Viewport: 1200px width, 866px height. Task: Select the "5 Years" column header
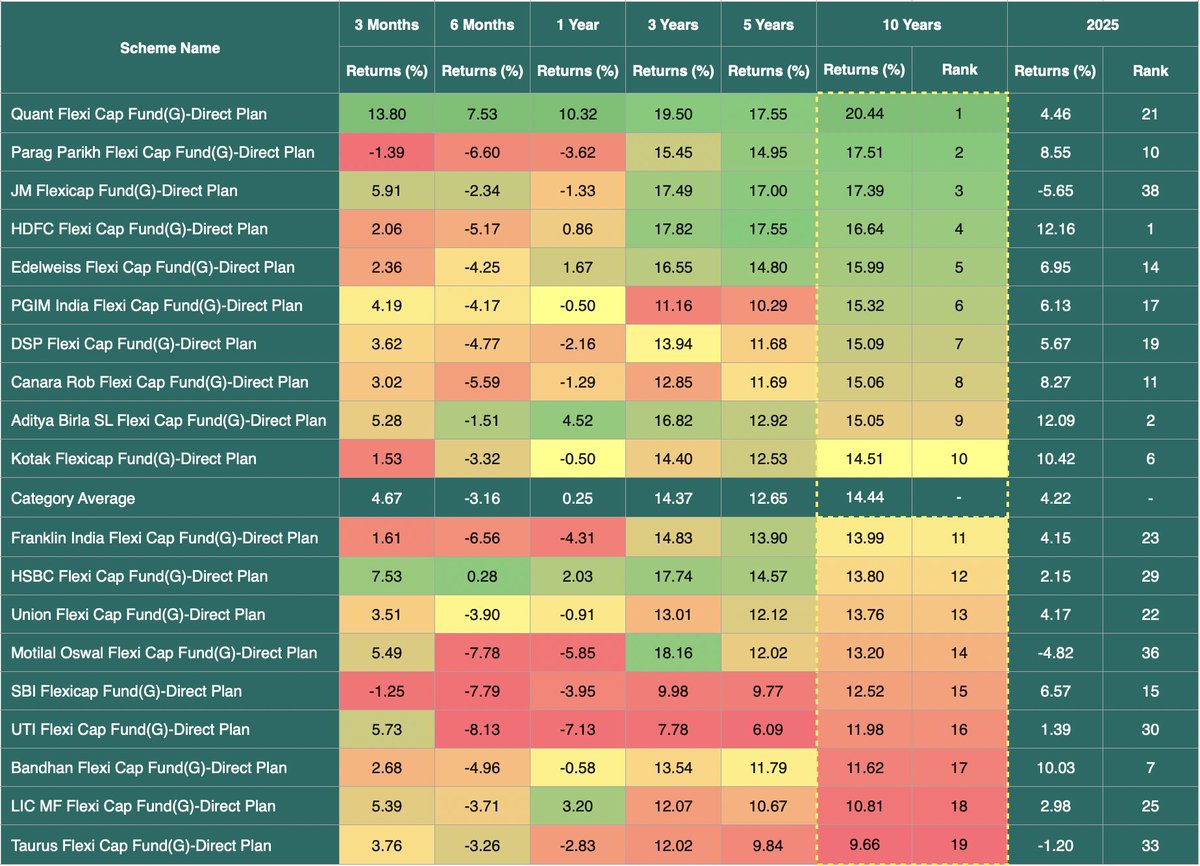[769, 25]
